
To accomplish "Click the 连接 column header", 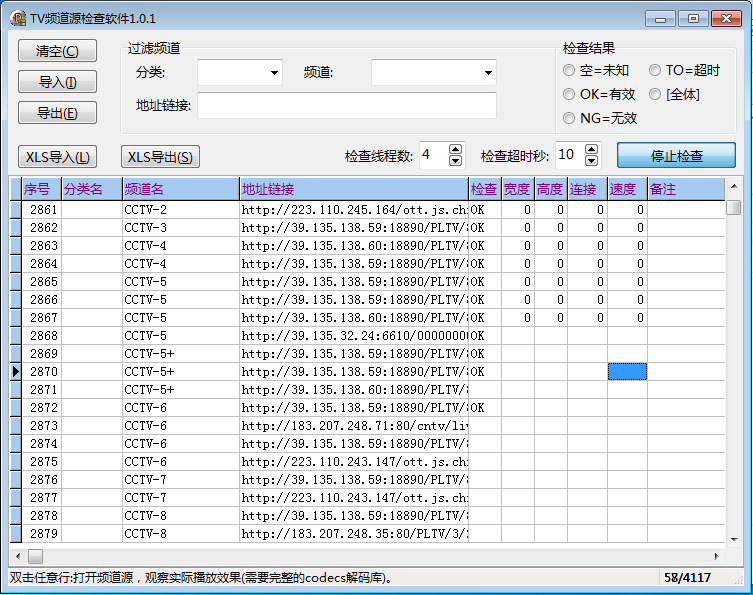I will click(587, 189).
